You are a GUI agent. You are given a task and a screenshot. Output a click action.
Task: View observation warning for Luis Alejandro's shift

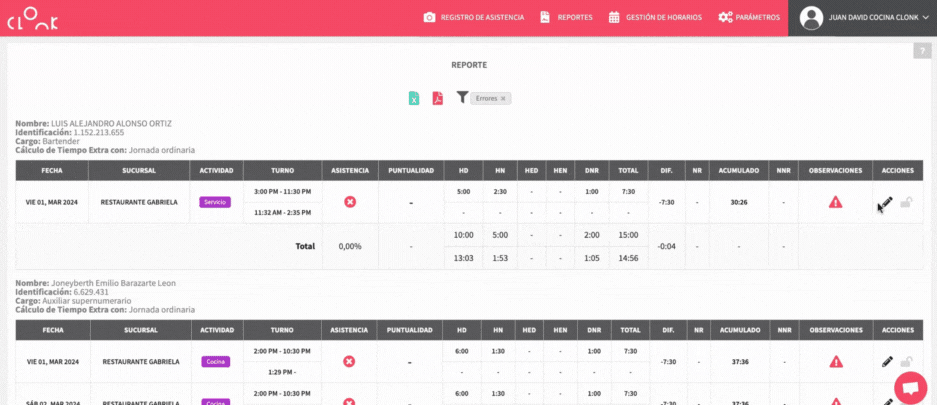835,202
